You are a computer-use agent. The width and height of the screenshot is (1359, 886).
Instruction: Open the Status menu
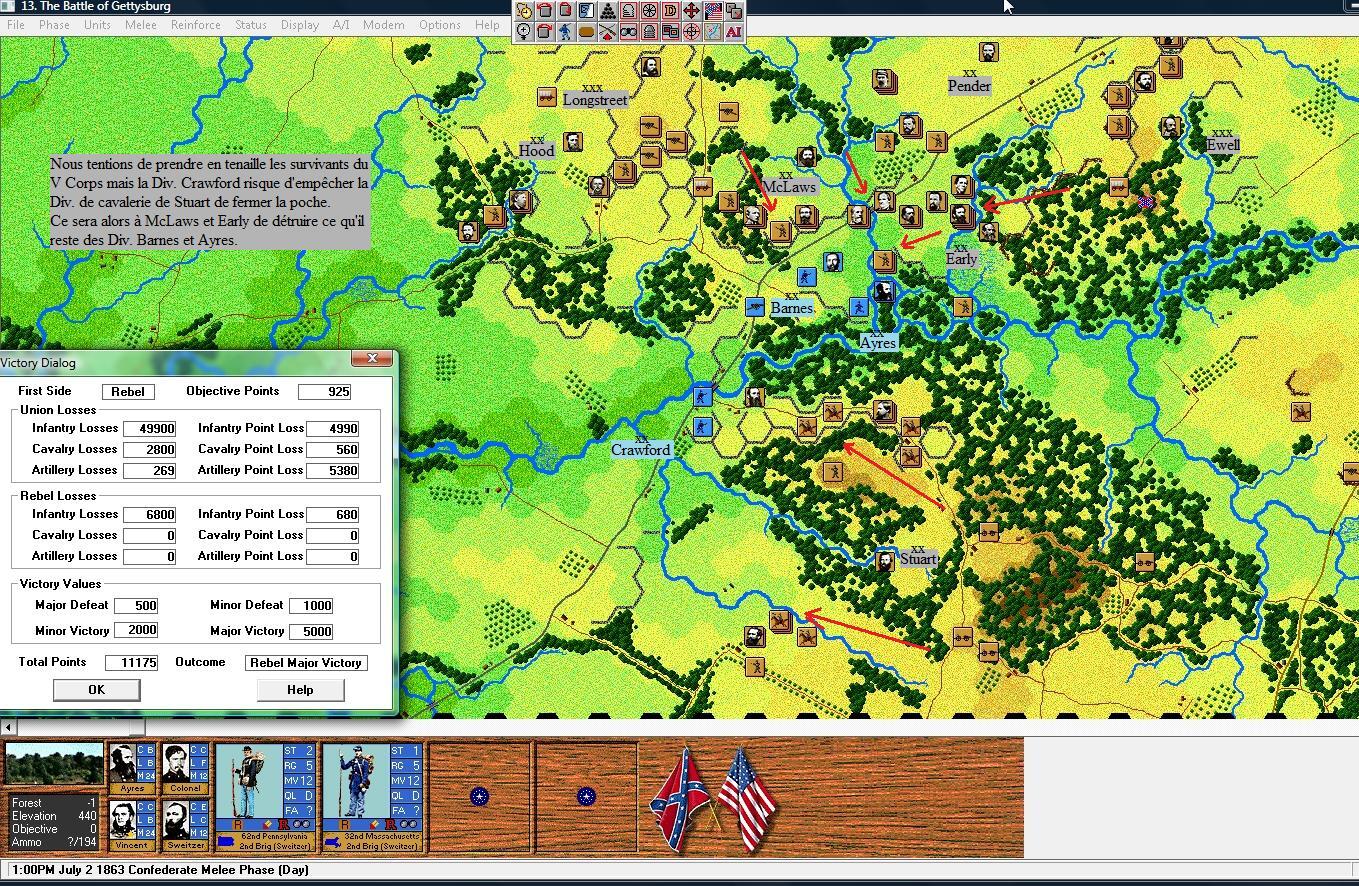(x=250, y=24)
